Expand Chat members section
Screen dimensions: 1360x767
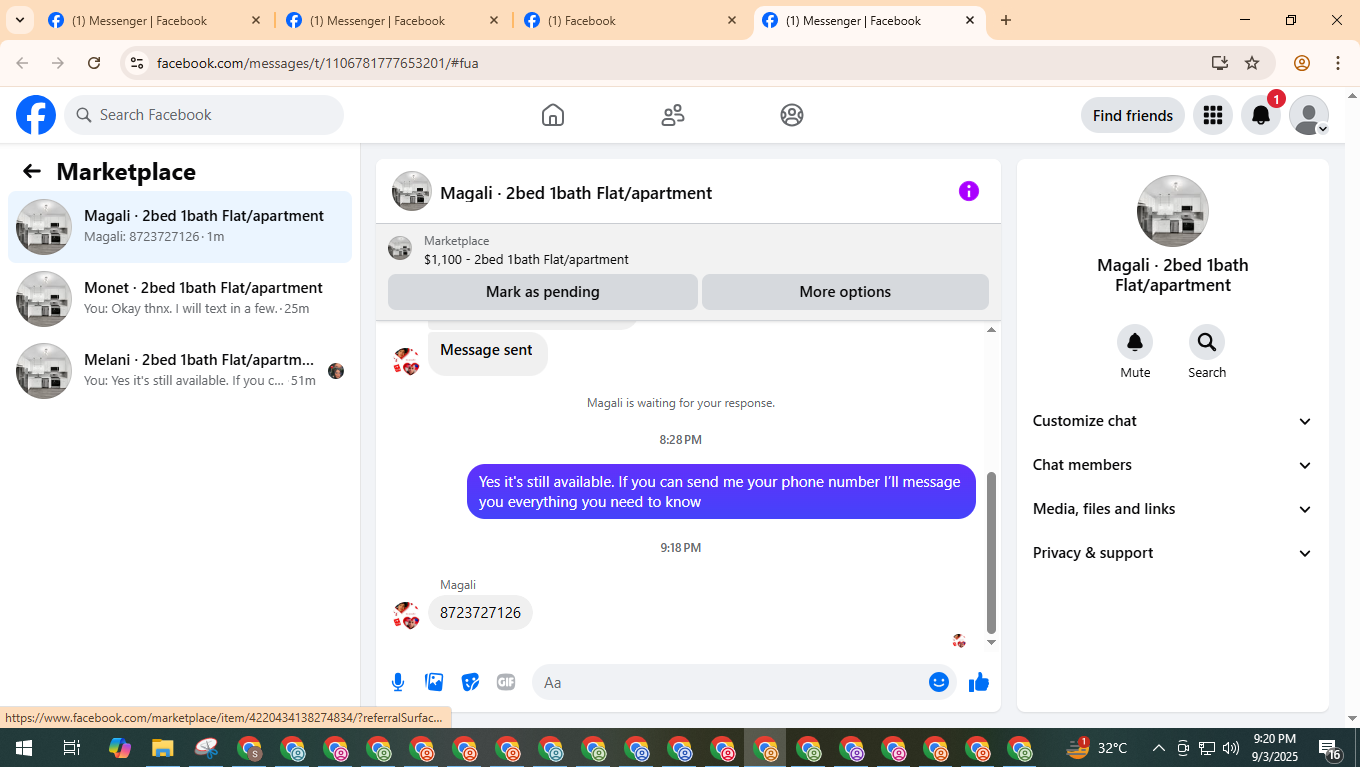(1173, 465)
